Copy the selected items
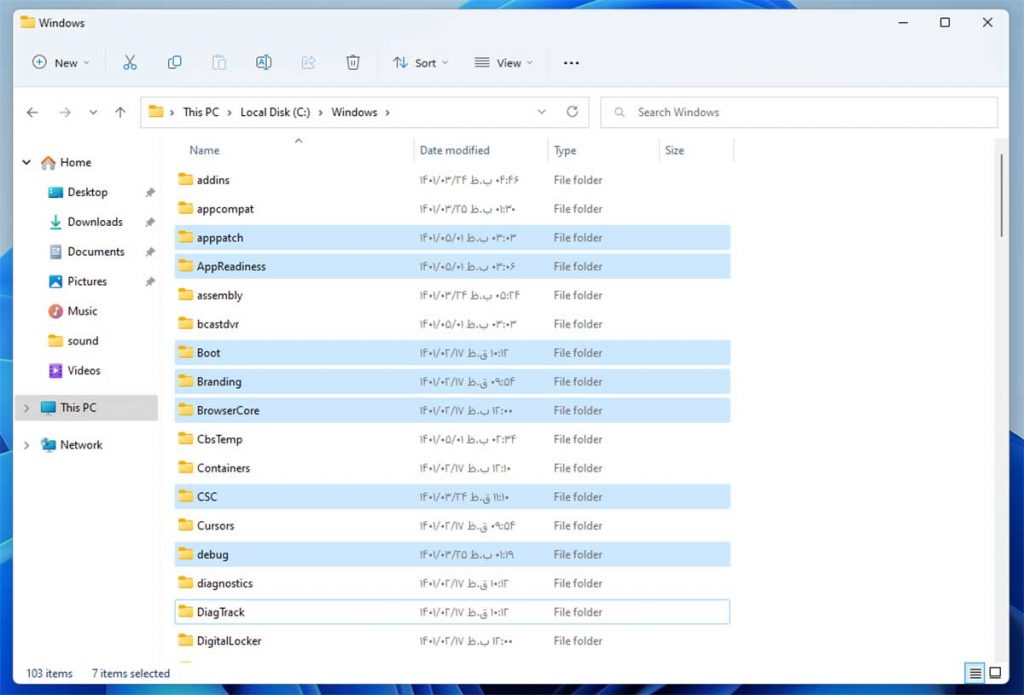The width and height of the screenshot is (1024, 695). tap(175, 62)
